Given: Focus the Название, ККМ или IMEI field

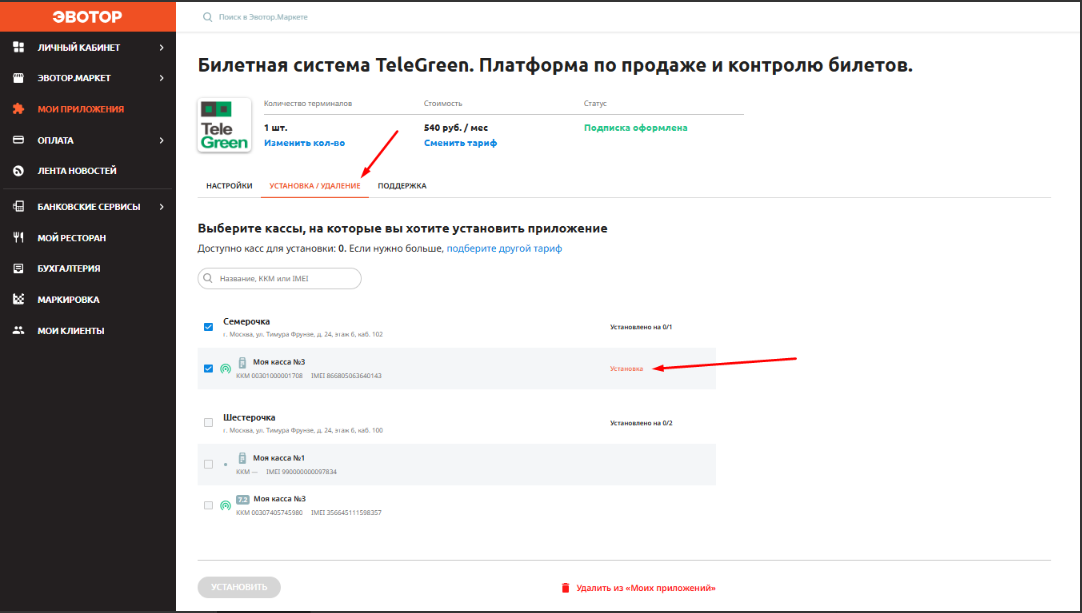Looking at the screenshot, I should pyautogui.click(x=279, y=278).
